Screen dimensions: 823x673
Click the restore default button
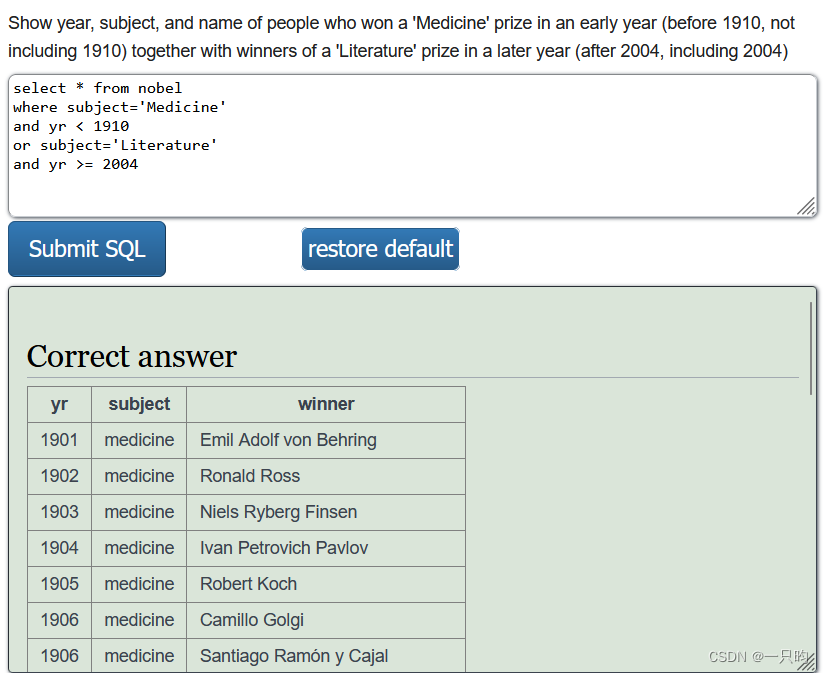(x=380, y=249)
